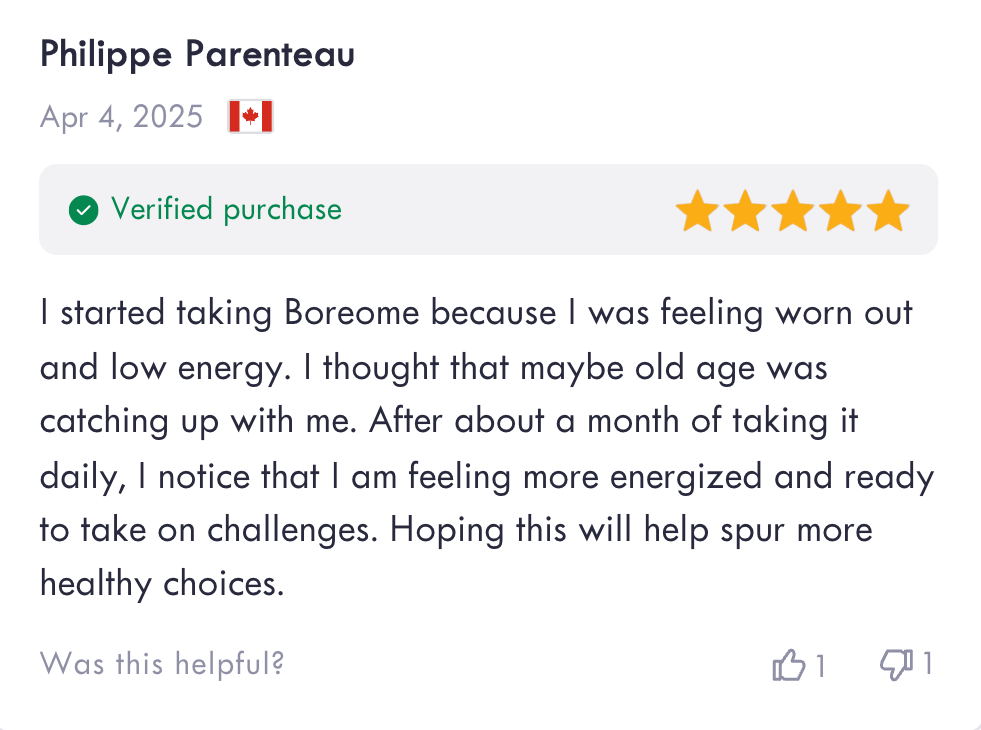Click the Apr 4, 2025 review date
The height and width of the screenshot is (730, 981).
(121, 117)
